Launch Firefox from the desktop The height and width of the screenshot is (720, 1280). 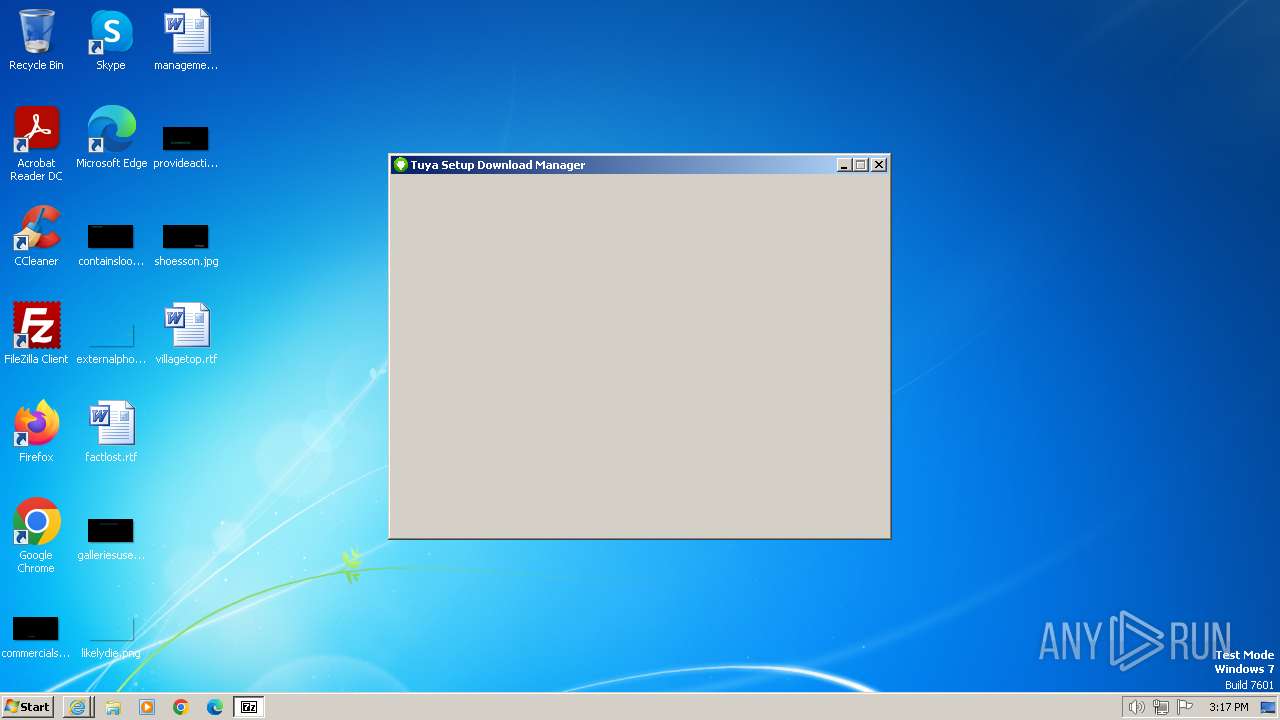(36, 432)
